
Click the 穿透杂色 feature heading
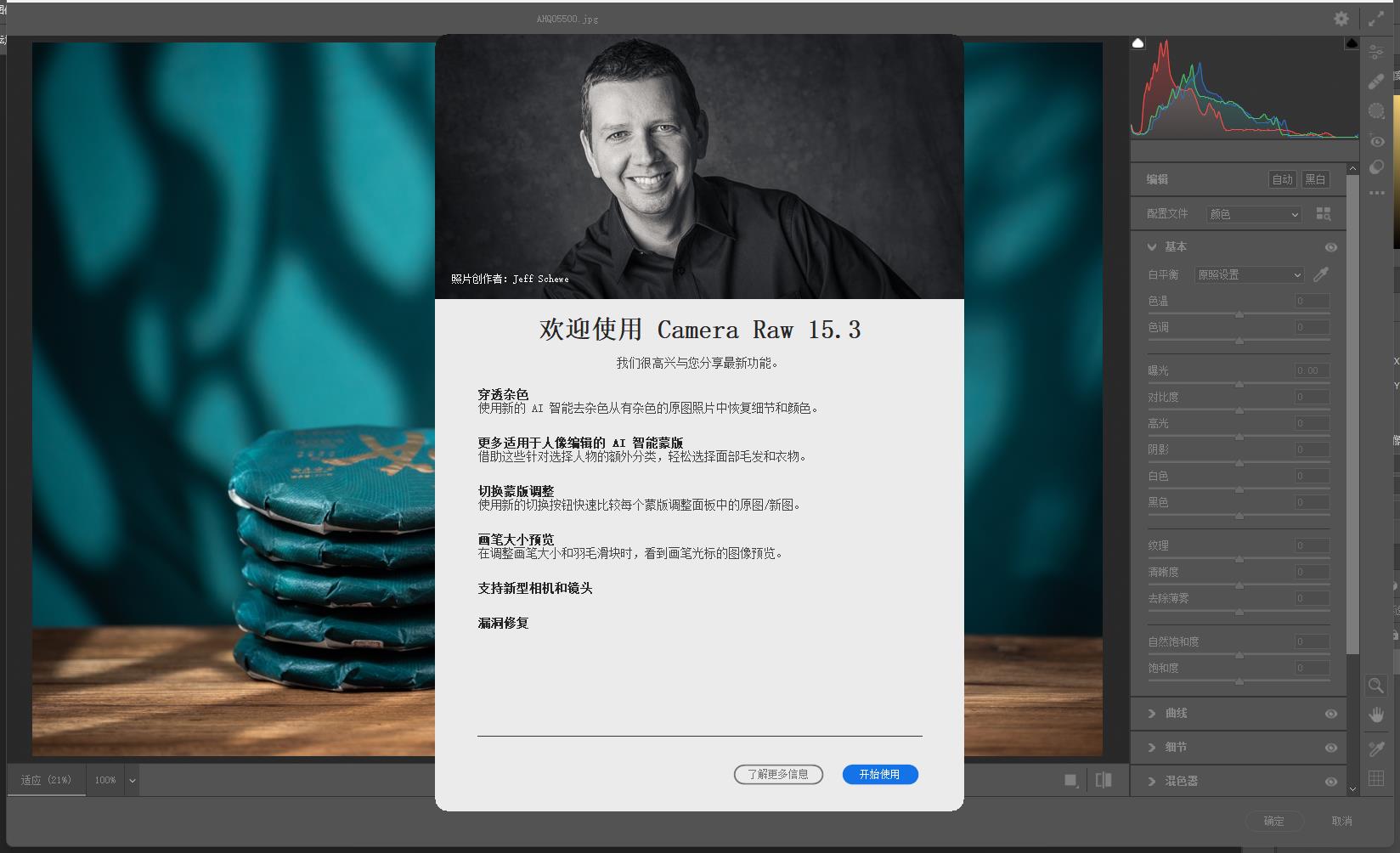tap(503, 394)
